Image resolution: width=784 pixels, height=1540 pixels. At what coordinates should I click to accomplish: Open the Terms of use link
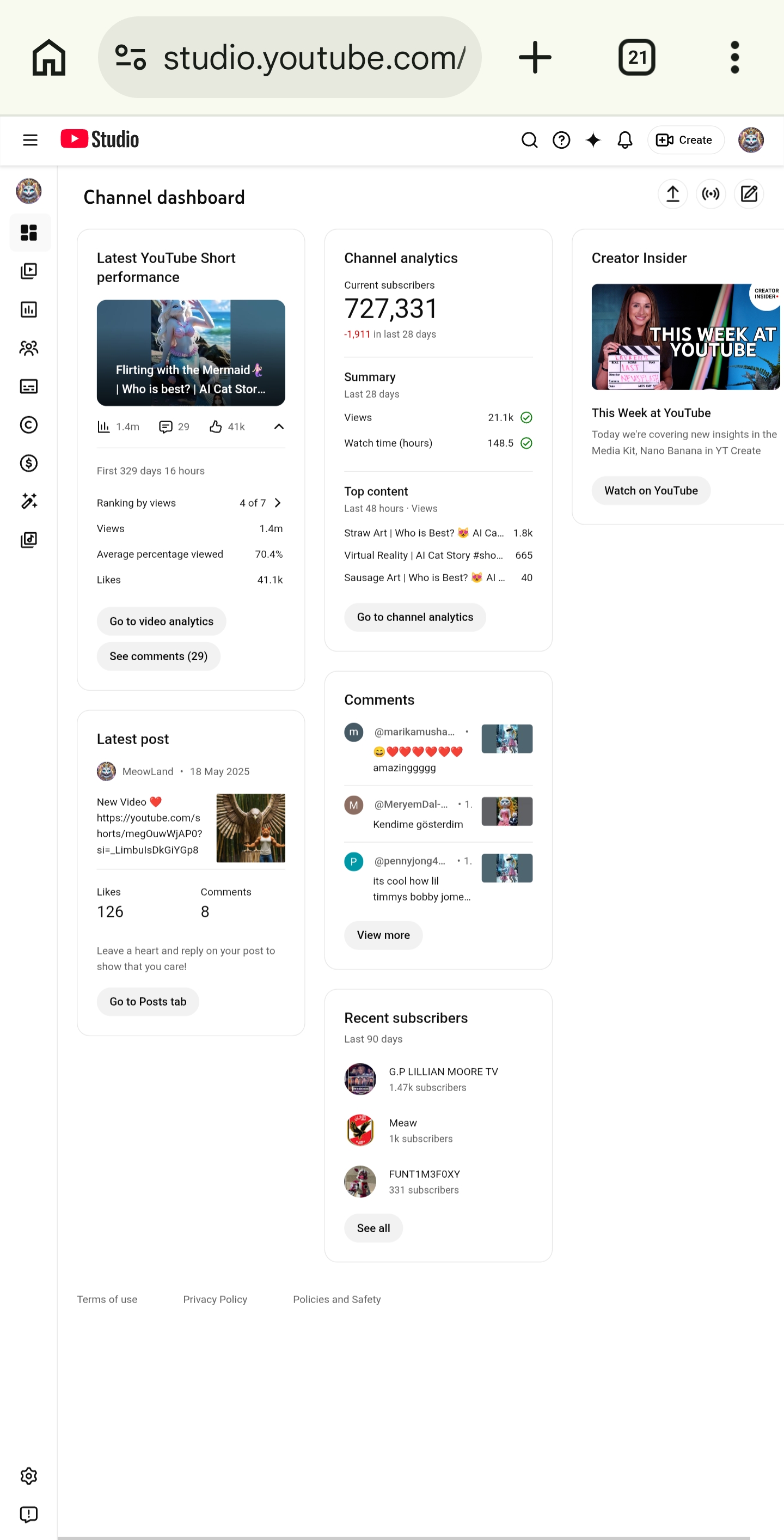107,1299
